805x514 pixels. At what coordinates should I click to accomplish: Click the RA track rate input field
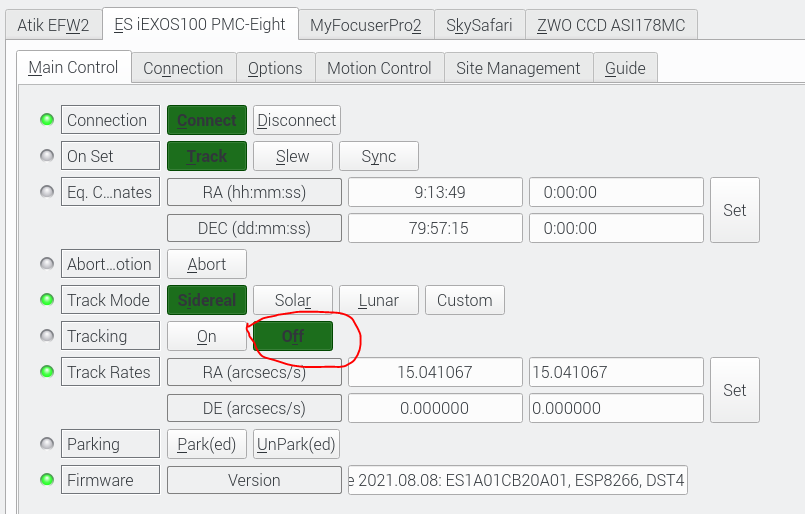616,372
